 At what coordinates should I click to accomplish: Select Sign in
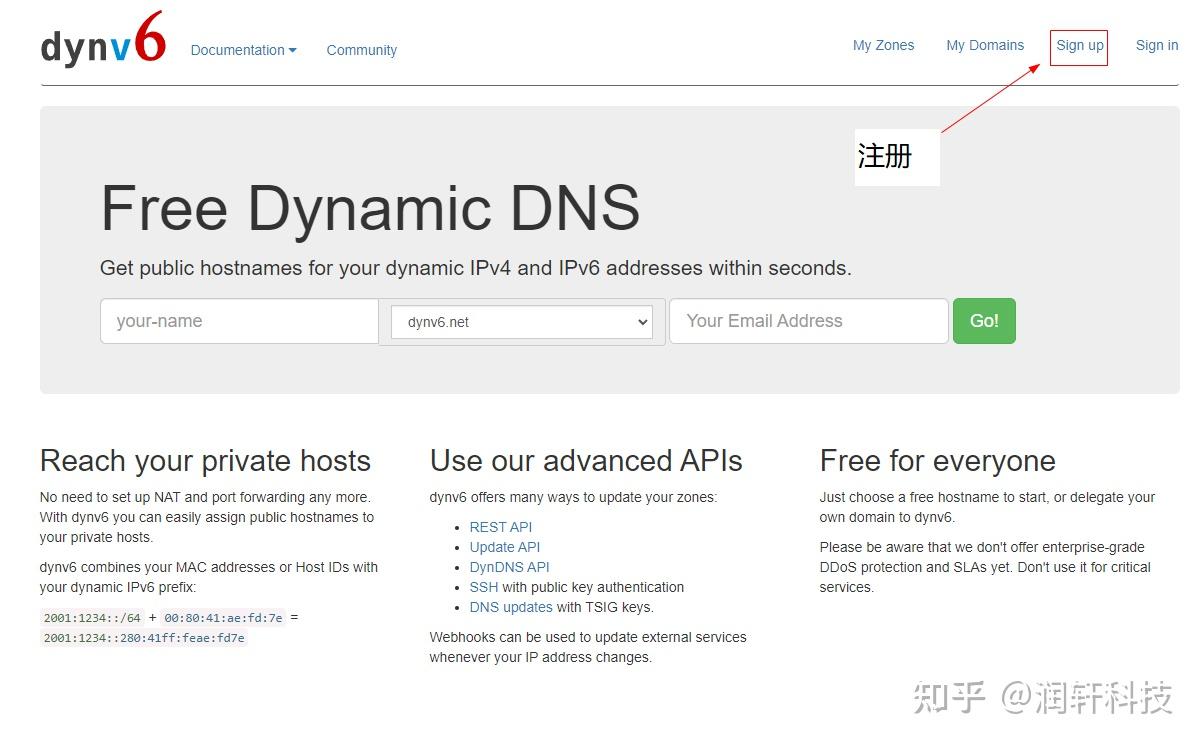point(1156,45)
